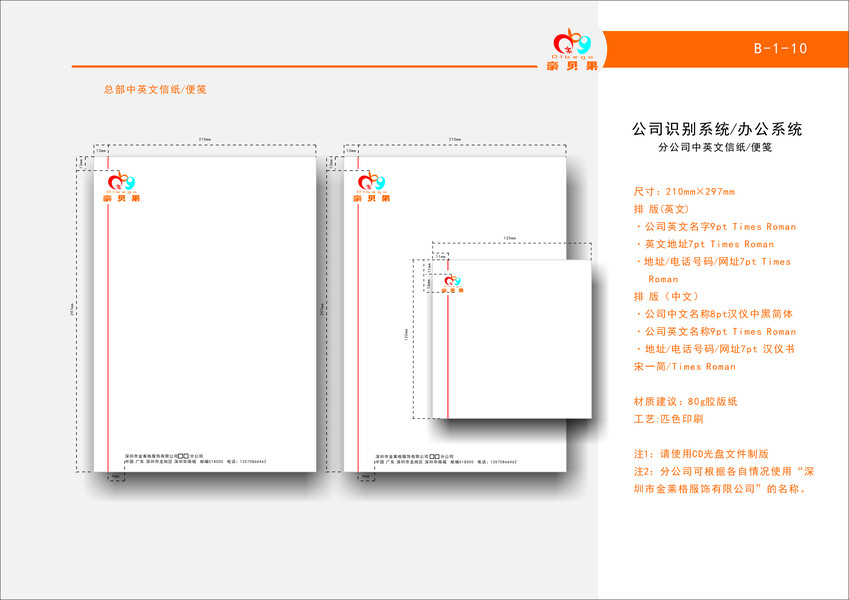Screen dimensions: 849x600
Task: Click the line "公司英文名字9pt Times Roman"
Action: [x=716, y=227]
